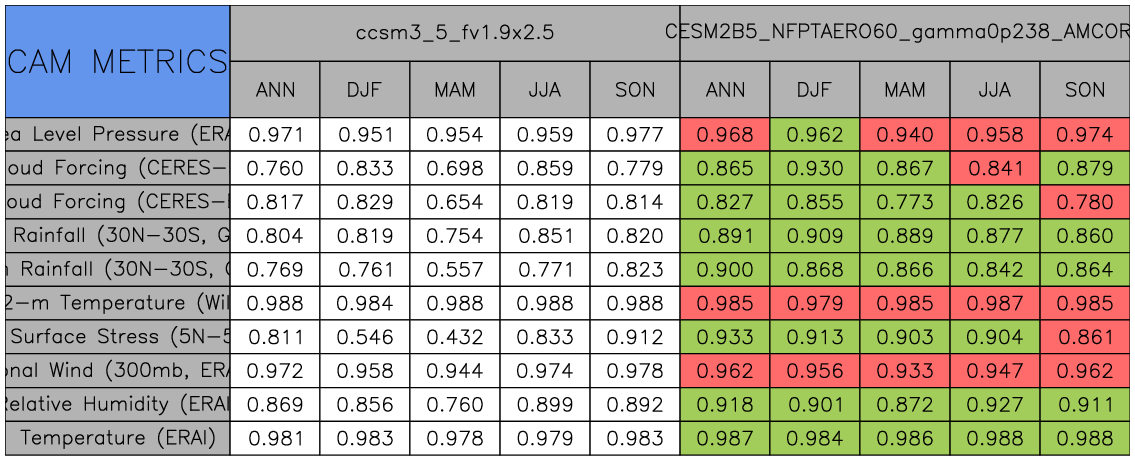Select the 2-m Temperature row label
The width and height of the screenshot is (1135, 461).
tap(117, 303)
